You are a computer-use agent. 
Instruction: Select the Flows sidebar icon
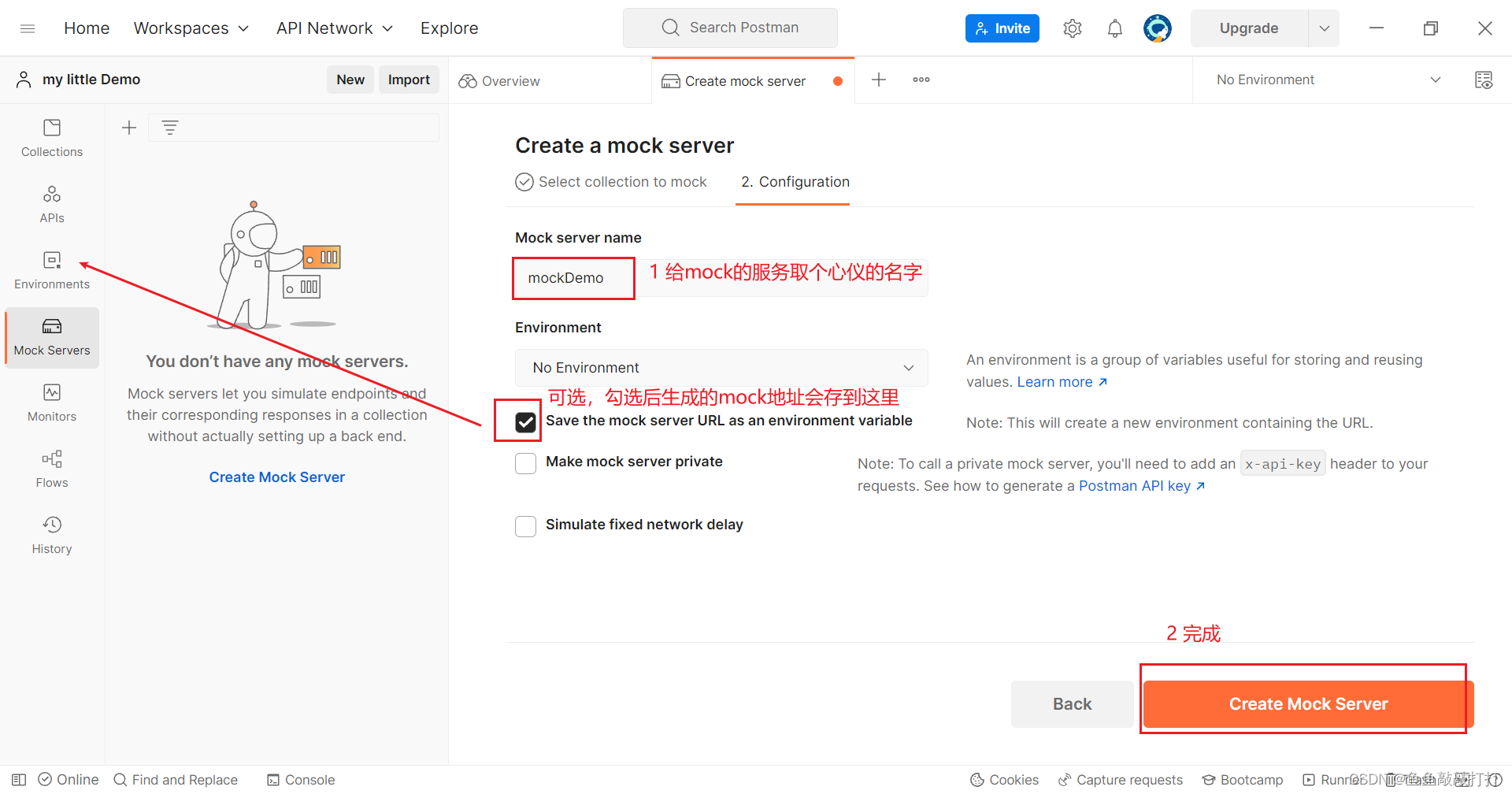tap(51, 468)
